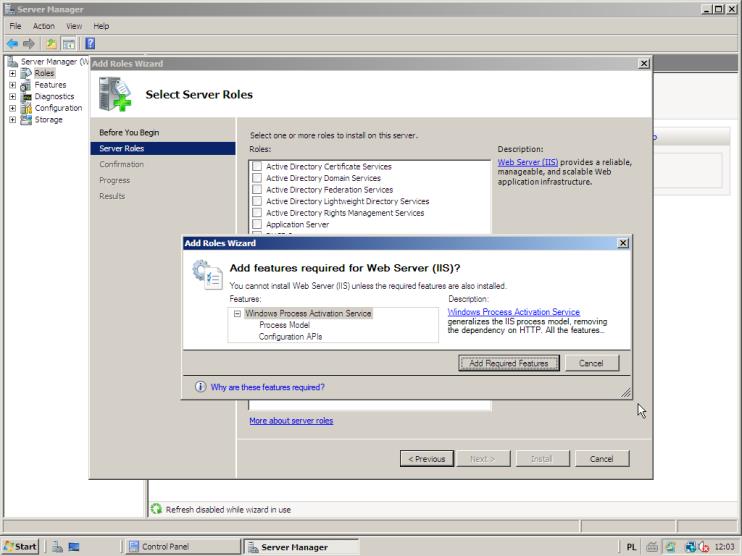Expand the Roles tree node

point(13,73)
